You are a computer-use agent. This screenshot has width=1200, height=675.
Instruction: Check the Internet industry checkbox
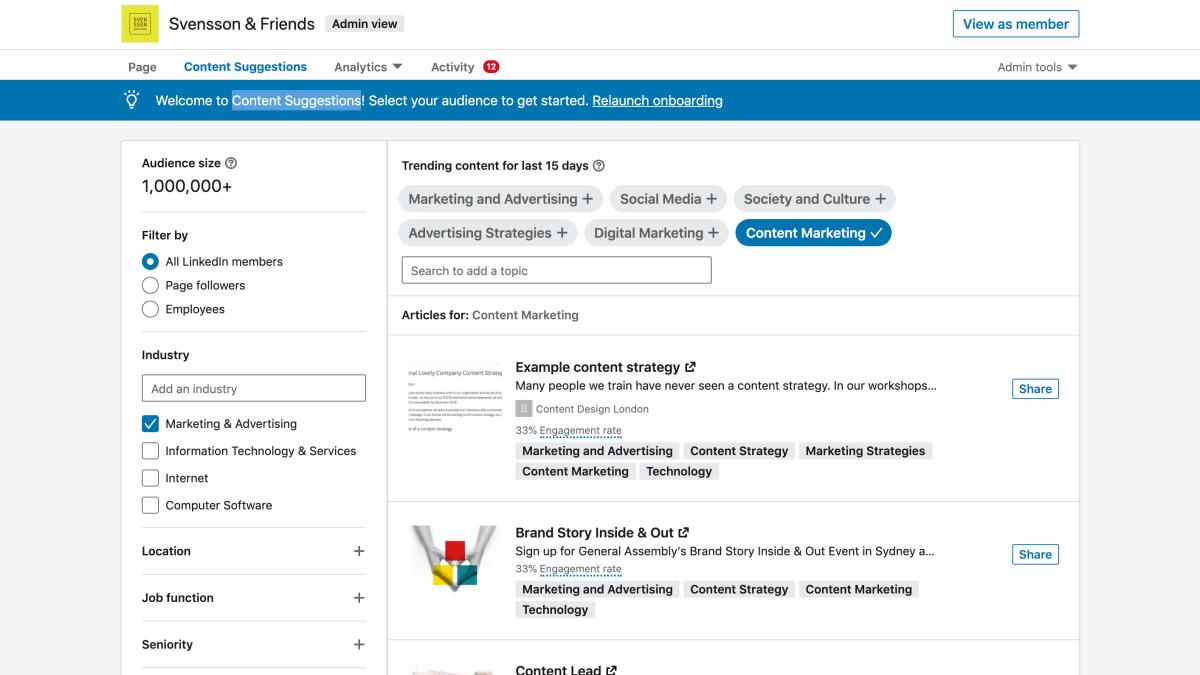pyautogui.click(x=150, y=478)
